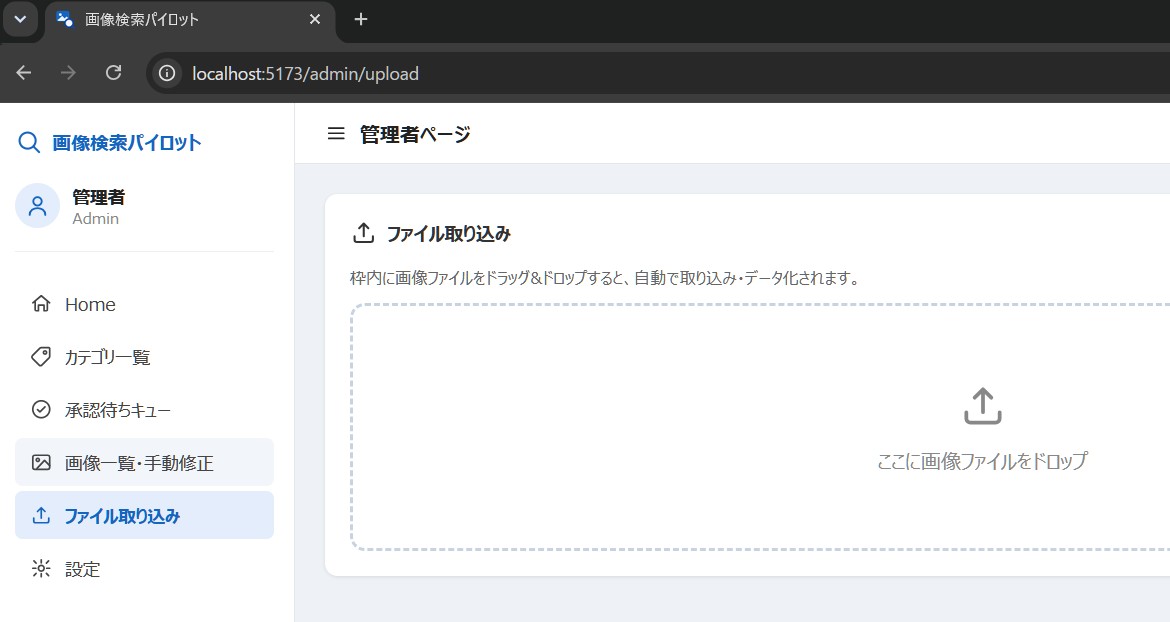Image resolution: width=1170 pixels, height=622 pixels.
Task: Click the upload icon beside sidebar ファイル取り込み
Action: coord(41,515)
